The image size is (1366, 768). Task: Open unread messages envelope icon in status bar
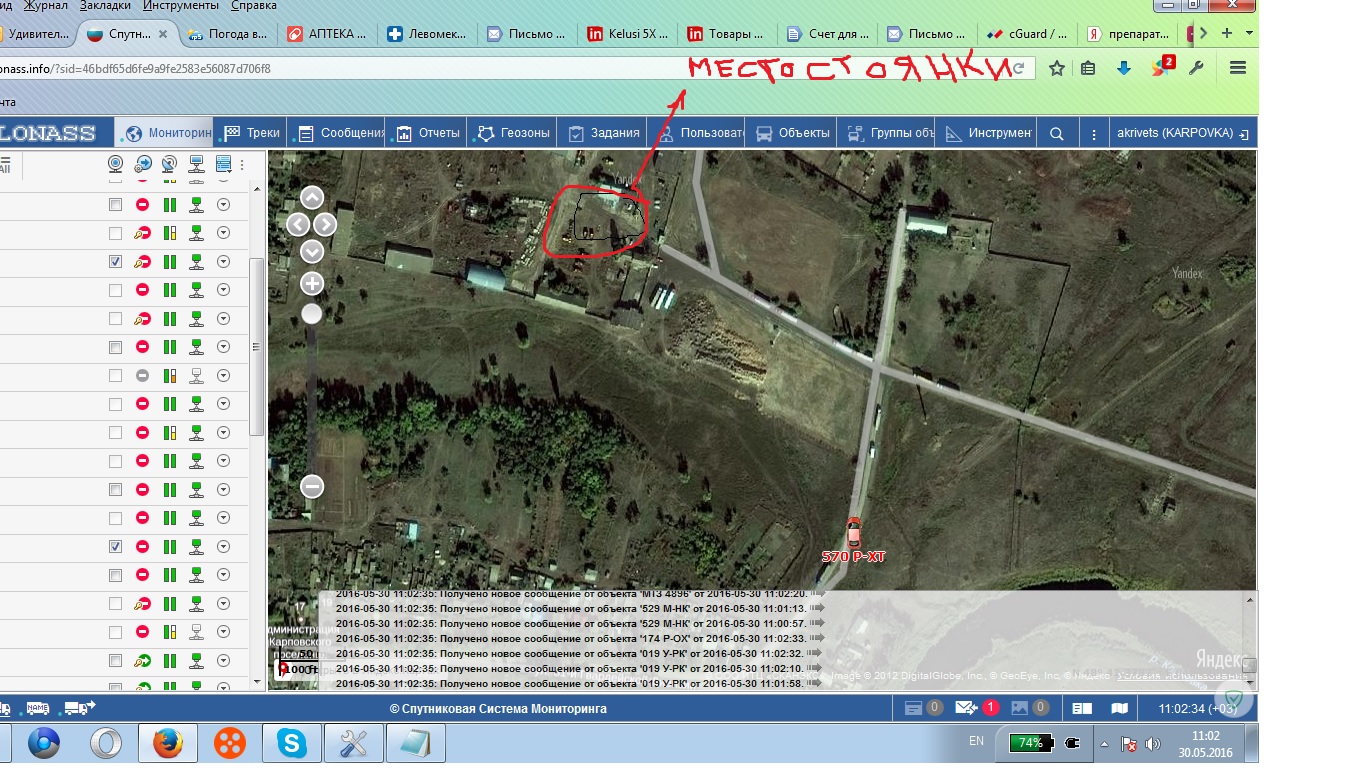(x=966, y=708)
